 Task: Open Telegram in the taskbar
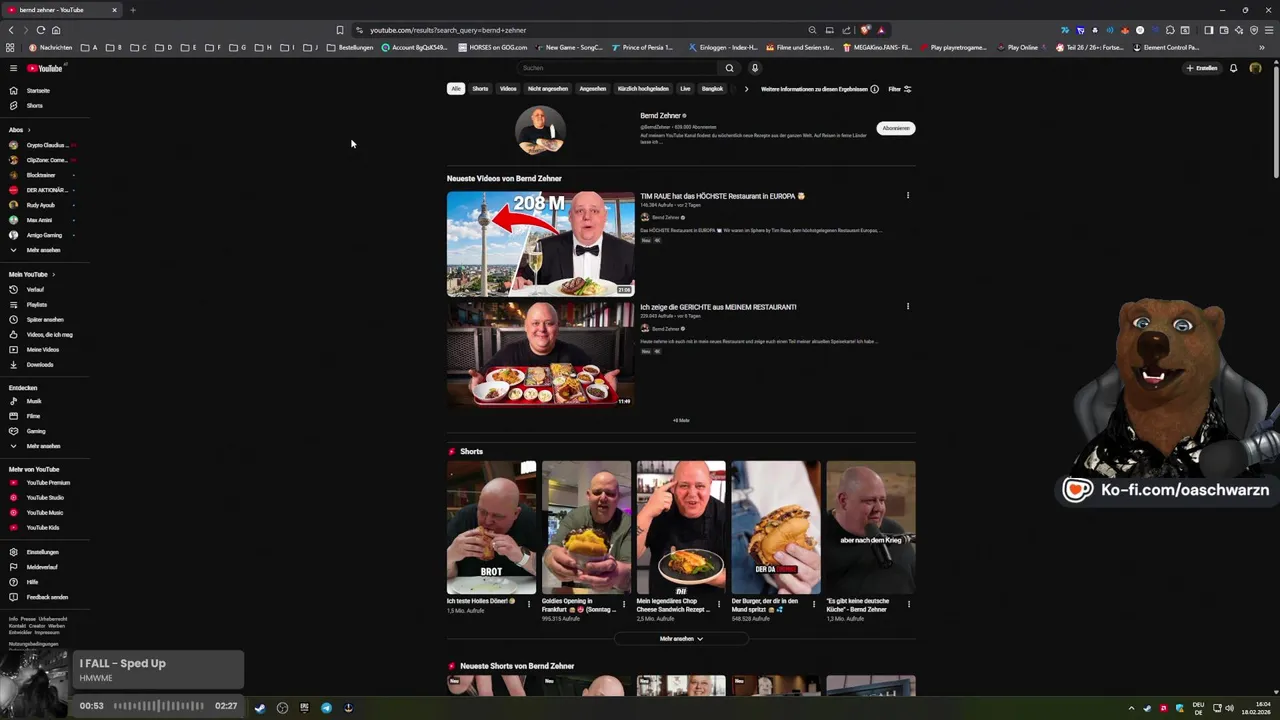[x=326, y=708]
